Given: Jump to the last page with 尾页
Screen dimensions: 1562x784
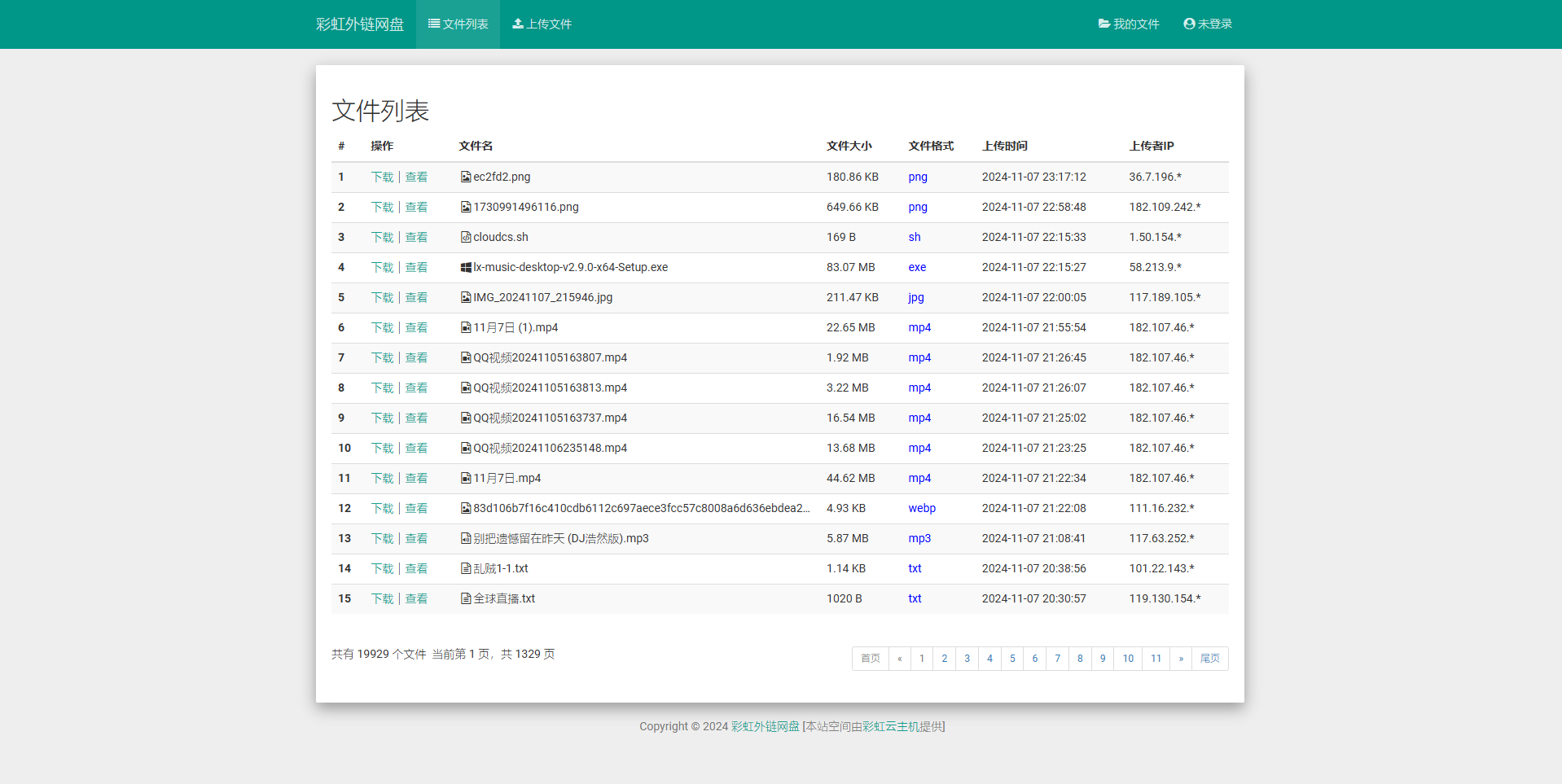Looking at the screenshot, I should [x=1210, y=659].
